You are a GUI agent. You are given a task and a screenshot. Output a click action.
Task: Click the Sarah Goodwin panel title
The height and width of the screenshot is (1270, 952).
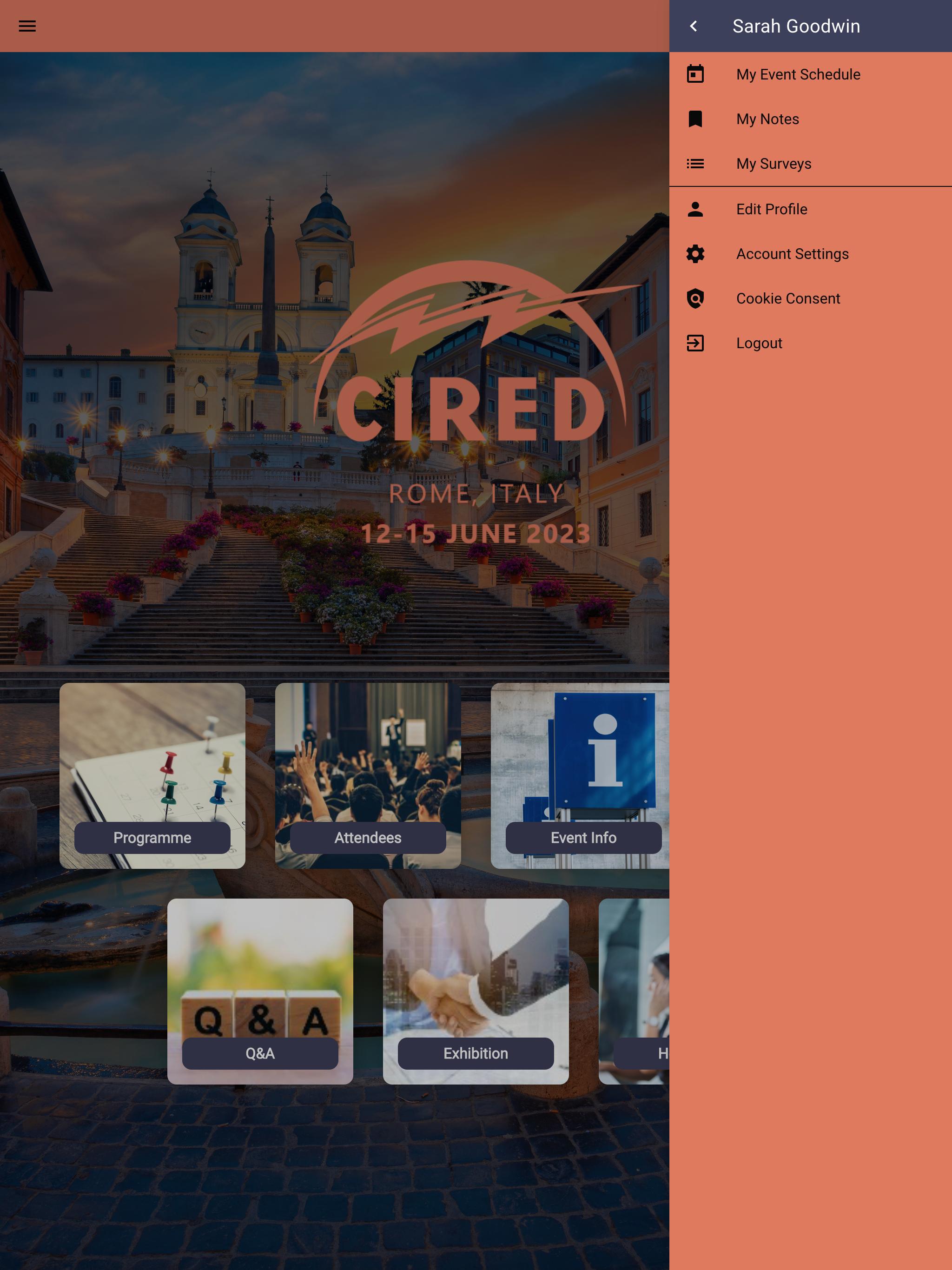click(796, 26)
